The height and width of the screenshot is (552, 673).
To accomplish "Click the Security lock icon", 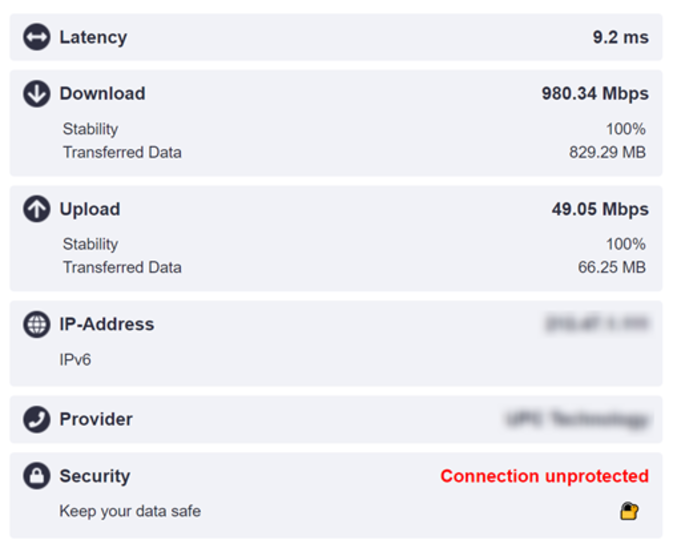I will [x=36, y=476].
